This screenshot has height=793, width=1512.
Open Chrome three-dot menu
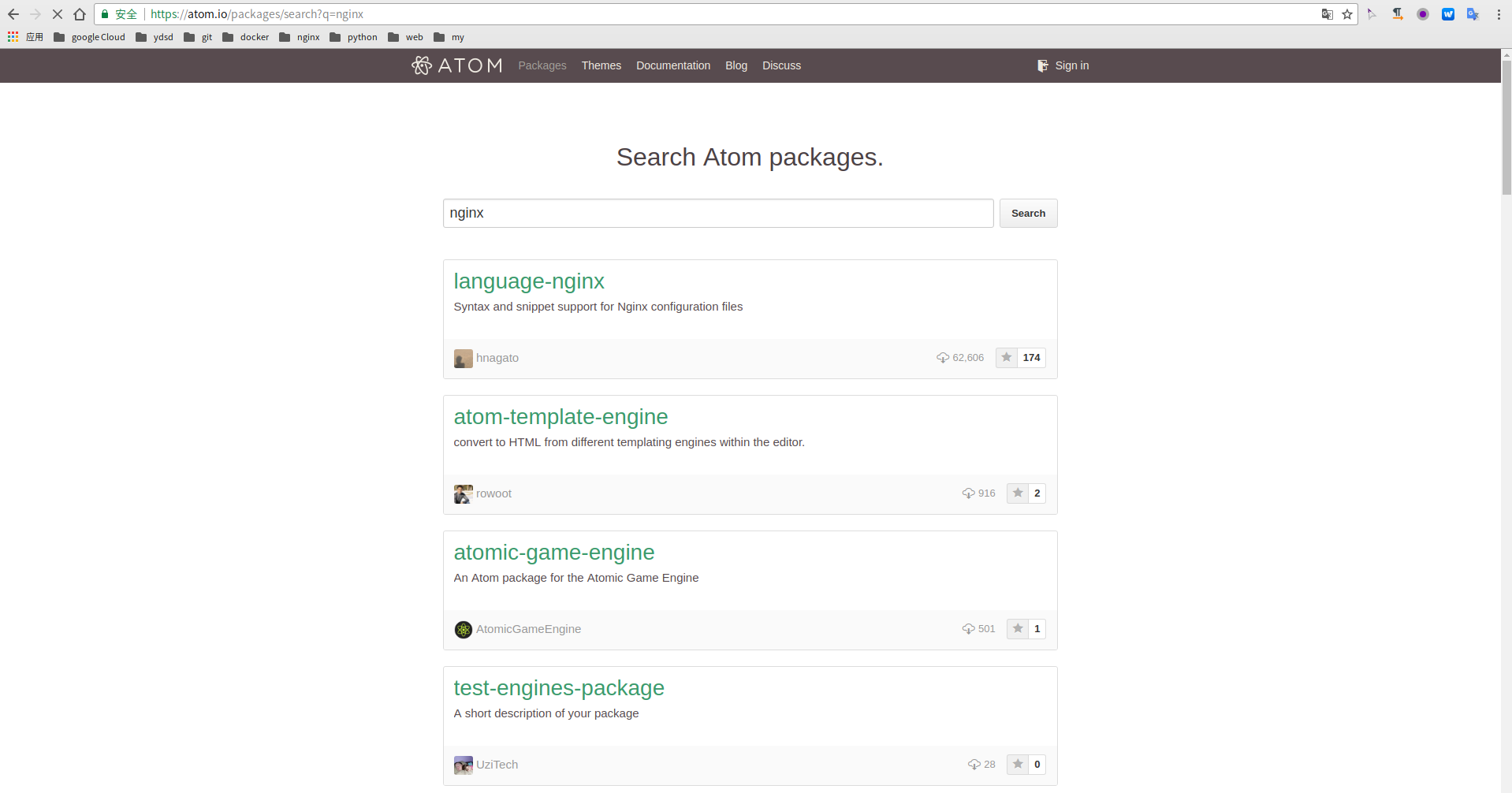tap(1499, 14)
